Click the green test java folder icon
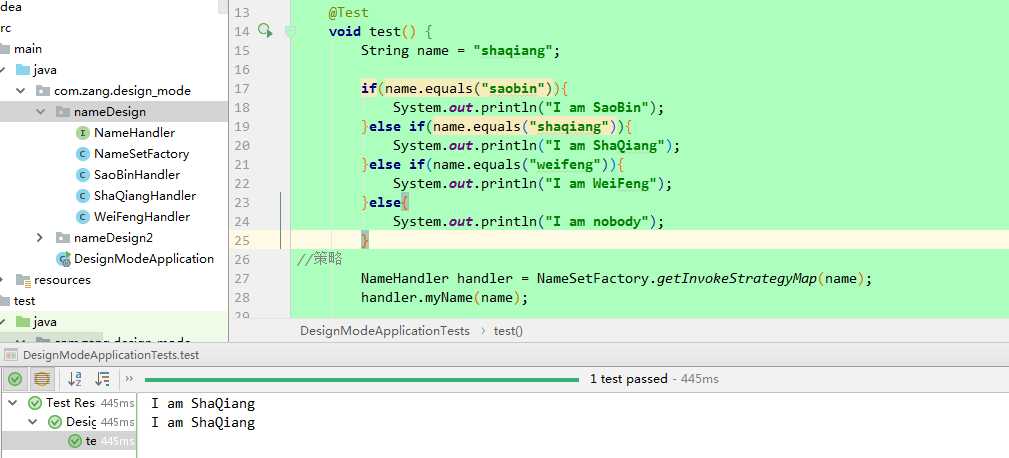The width and height of the screenshot is (1009, 458). click(x=23, y=322)
